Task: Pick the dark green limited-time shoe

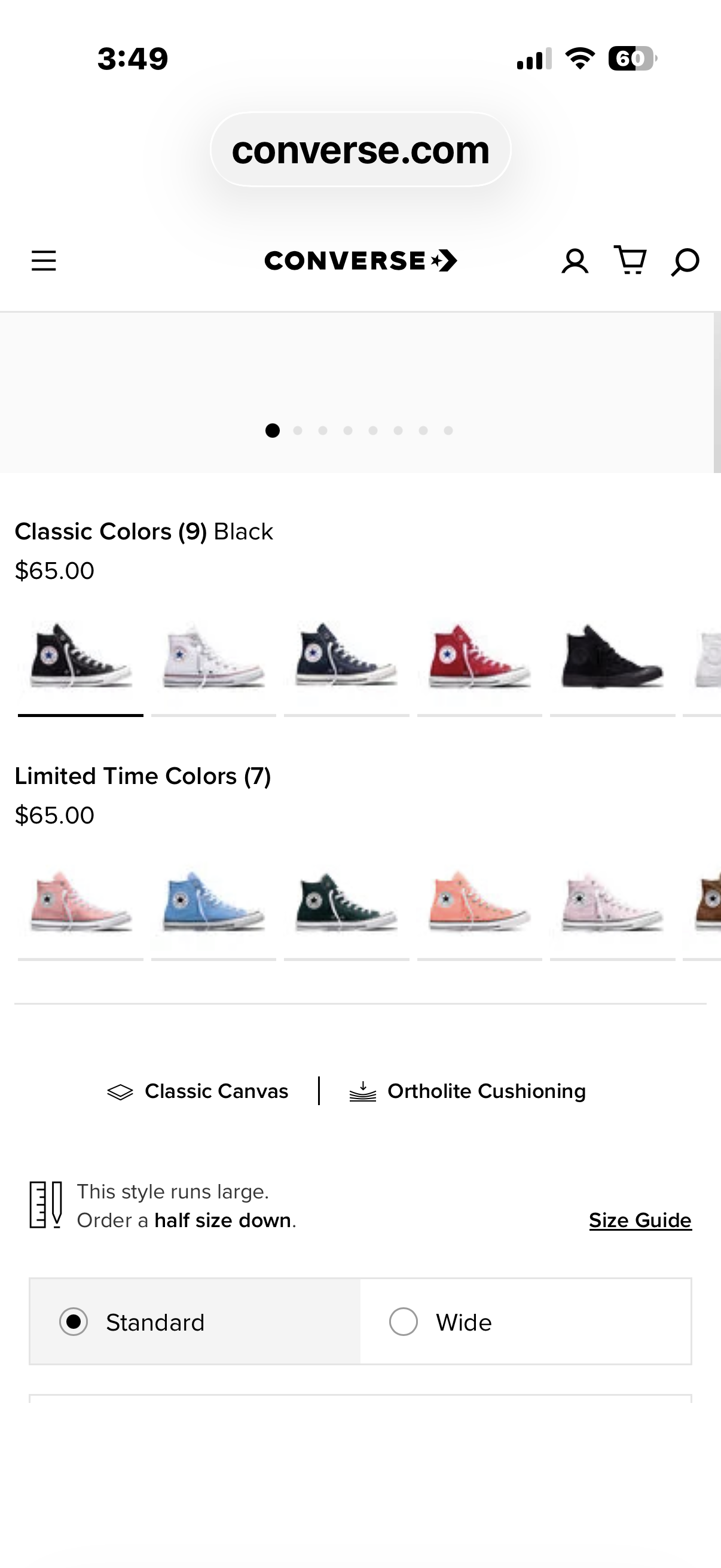Action: pos(346,902)
